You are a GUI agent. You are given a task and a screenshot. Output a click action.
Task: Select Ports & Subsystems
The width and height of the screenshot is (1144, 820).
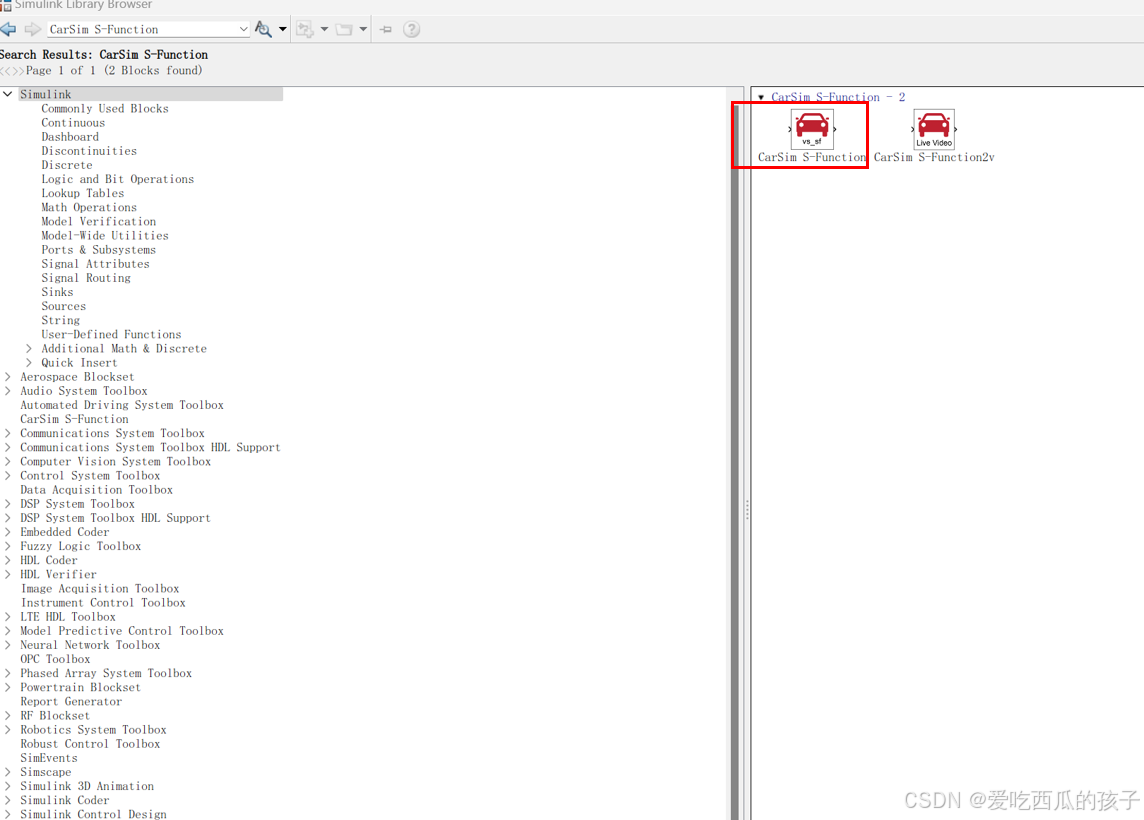[98, 250]
